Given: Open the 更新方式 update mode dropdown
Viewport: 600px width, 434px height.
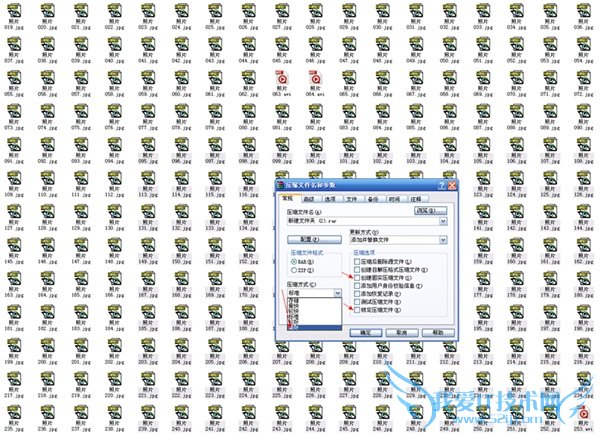Looking at the screenshot, I should [x=443, y=240].
